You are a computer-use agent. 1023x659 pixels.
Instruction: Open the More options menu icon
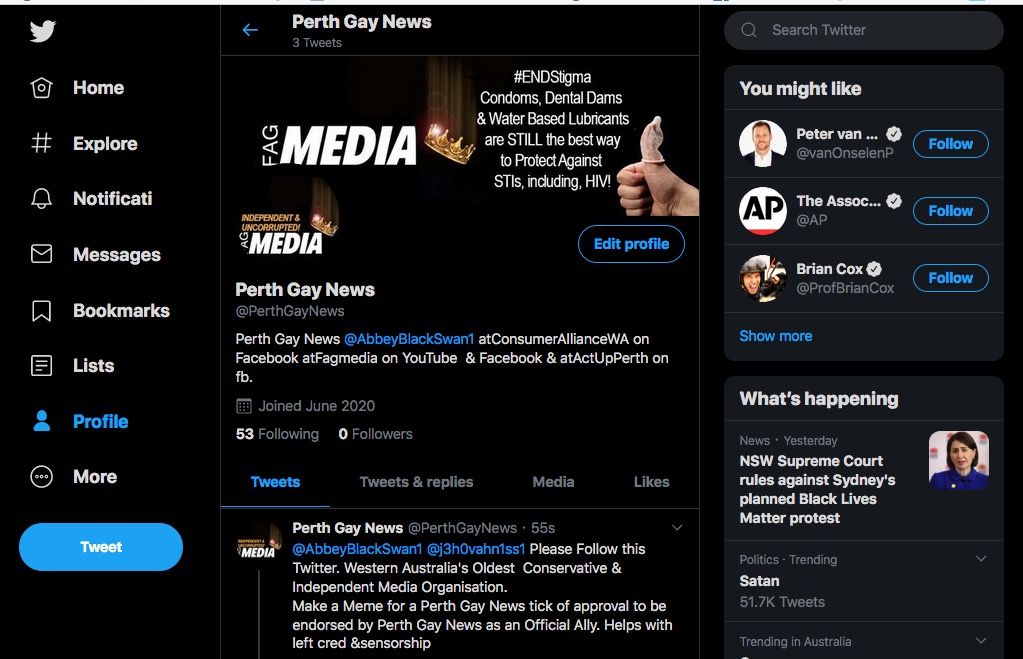coord(42,477)
